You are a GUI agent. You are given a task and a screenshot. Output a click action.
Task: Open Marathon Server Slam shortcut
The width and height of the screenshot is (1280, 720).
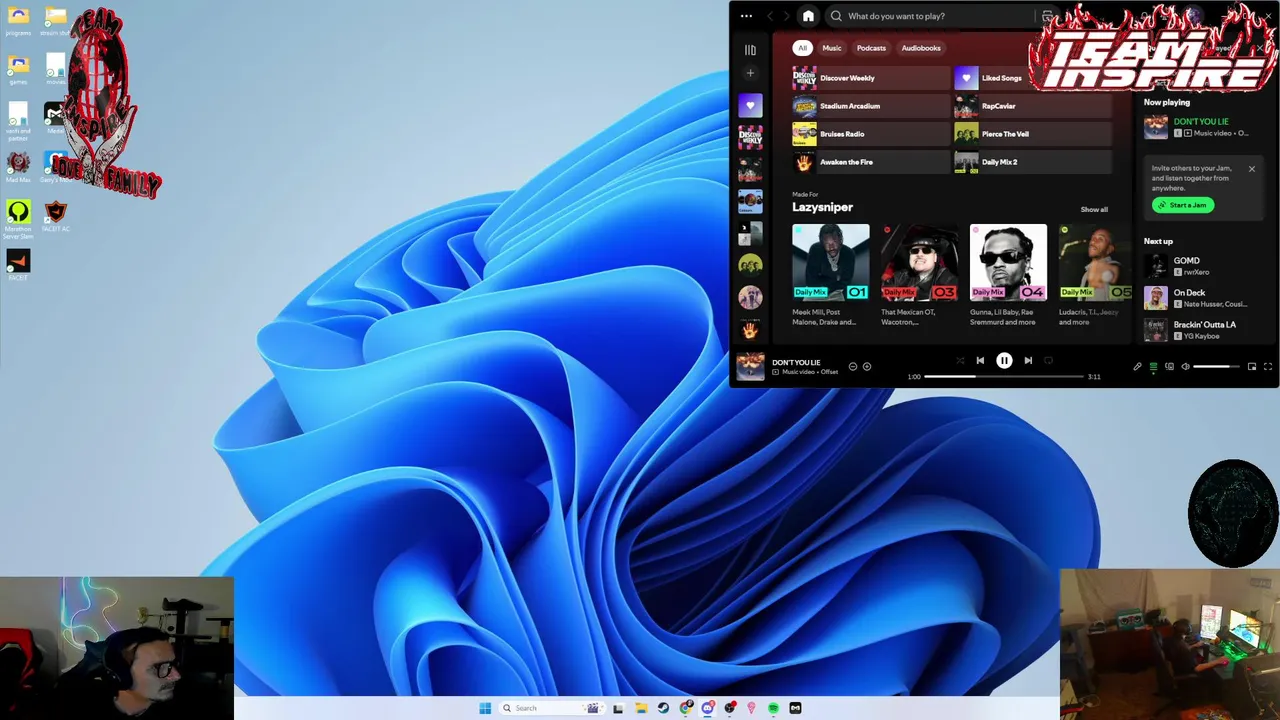tap(18, 218)
